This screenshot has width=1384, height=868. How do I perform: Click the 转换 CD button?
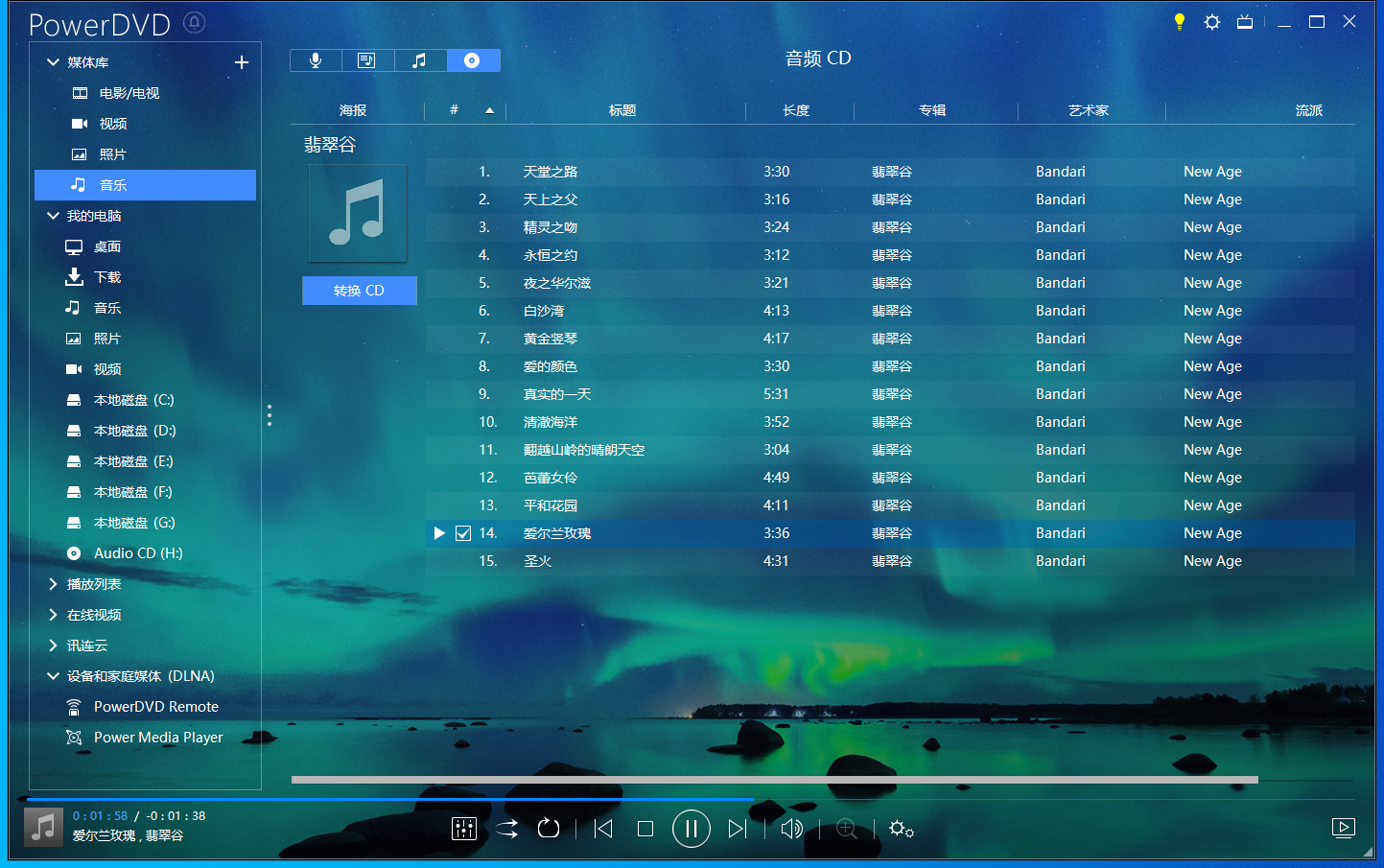click(x=360, y=291)
